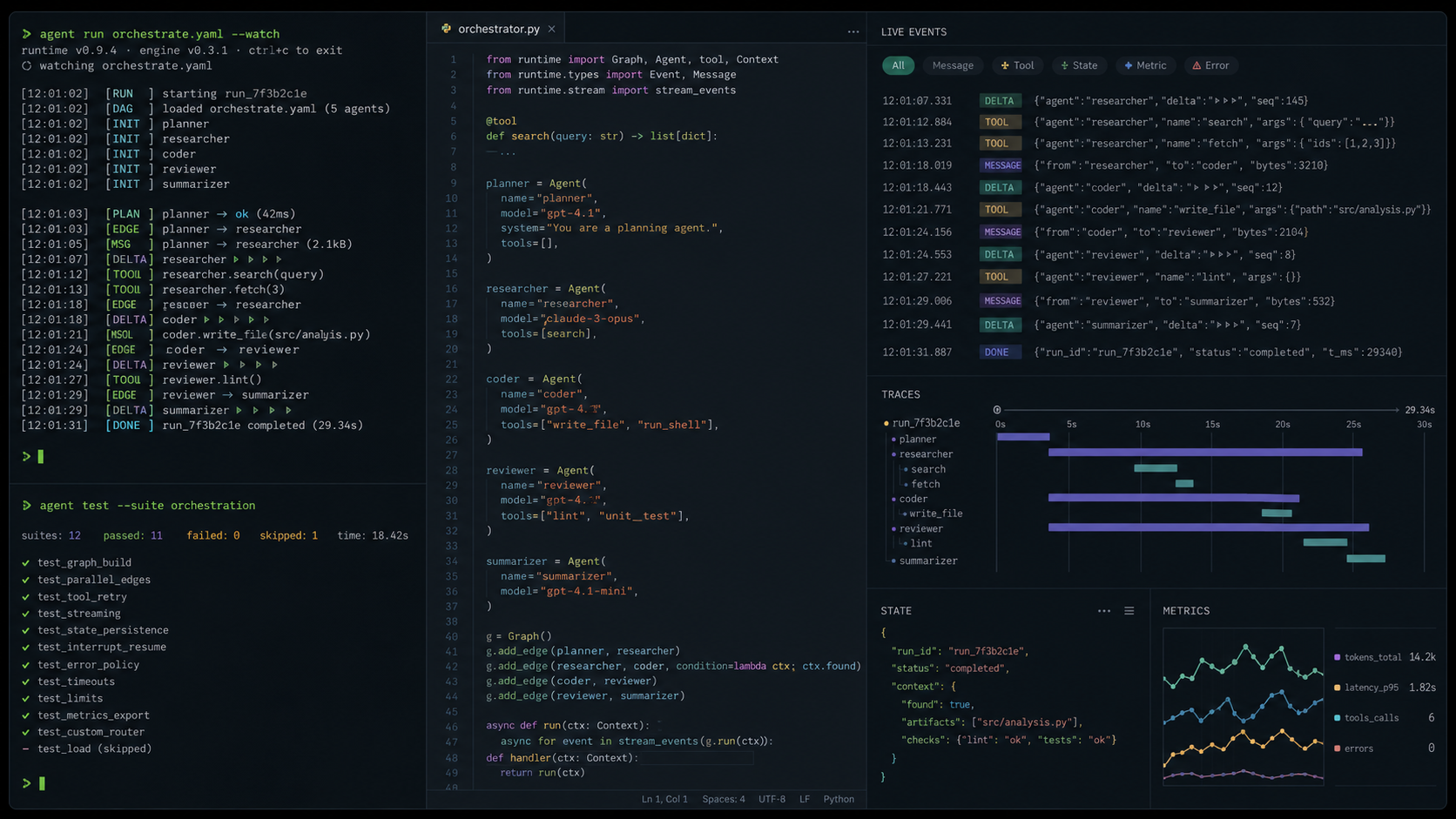Click the 29.34s total duration label
This screenshot has width=1456, height=819.
pos(1419,410)
